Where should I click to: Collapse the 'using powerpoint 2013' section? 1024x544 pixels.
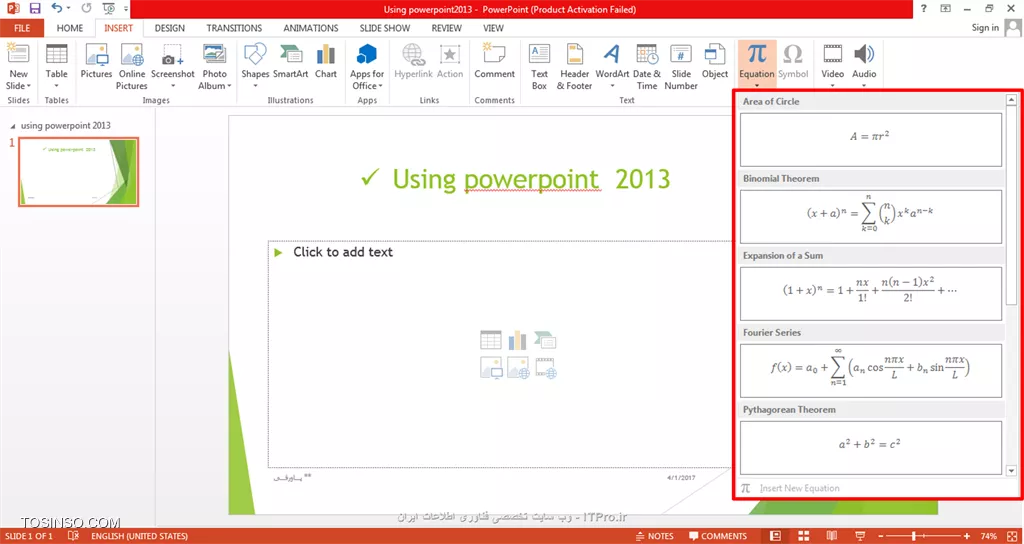pos(14,125)
